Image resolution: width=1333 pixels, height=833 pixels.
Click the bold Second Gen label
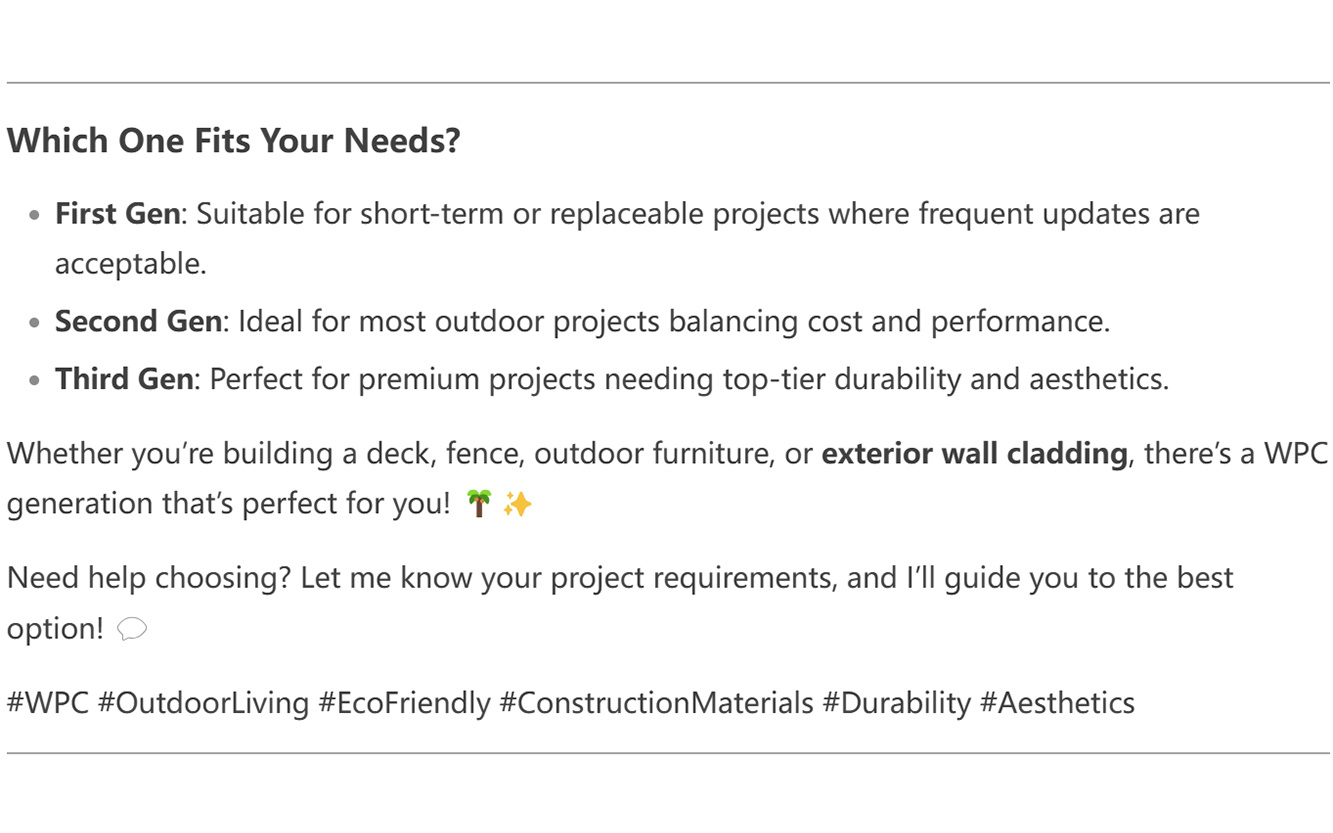point(138,321)
